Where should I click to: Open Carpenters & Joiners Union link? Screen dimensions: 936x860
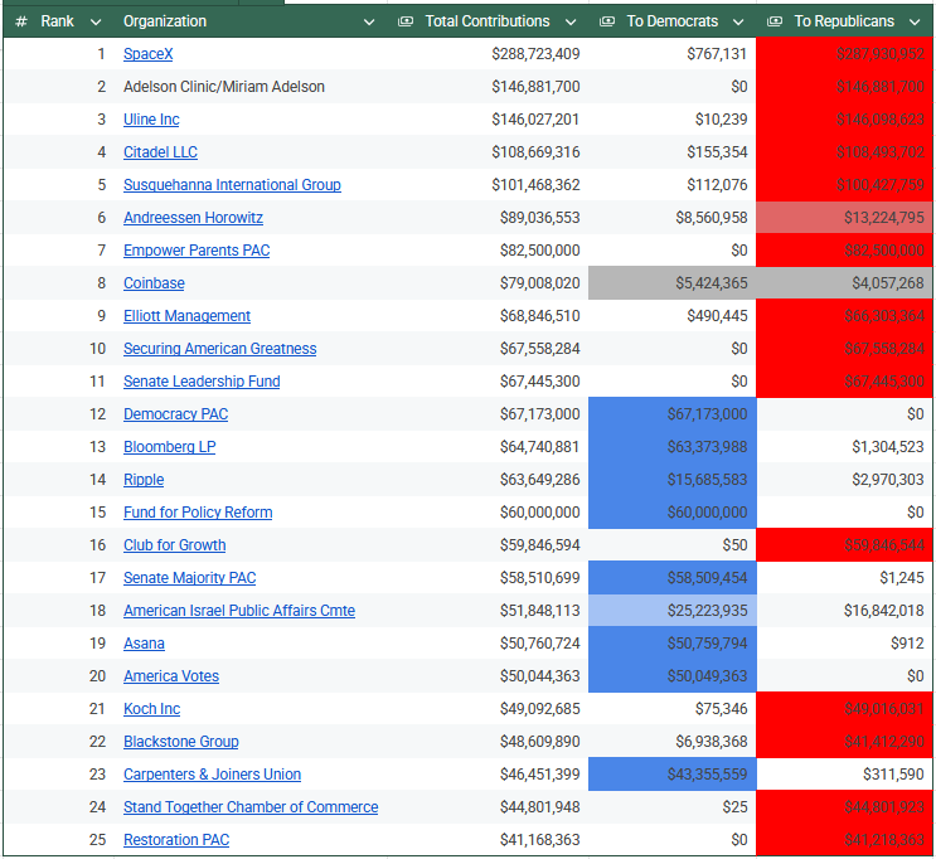212,775
